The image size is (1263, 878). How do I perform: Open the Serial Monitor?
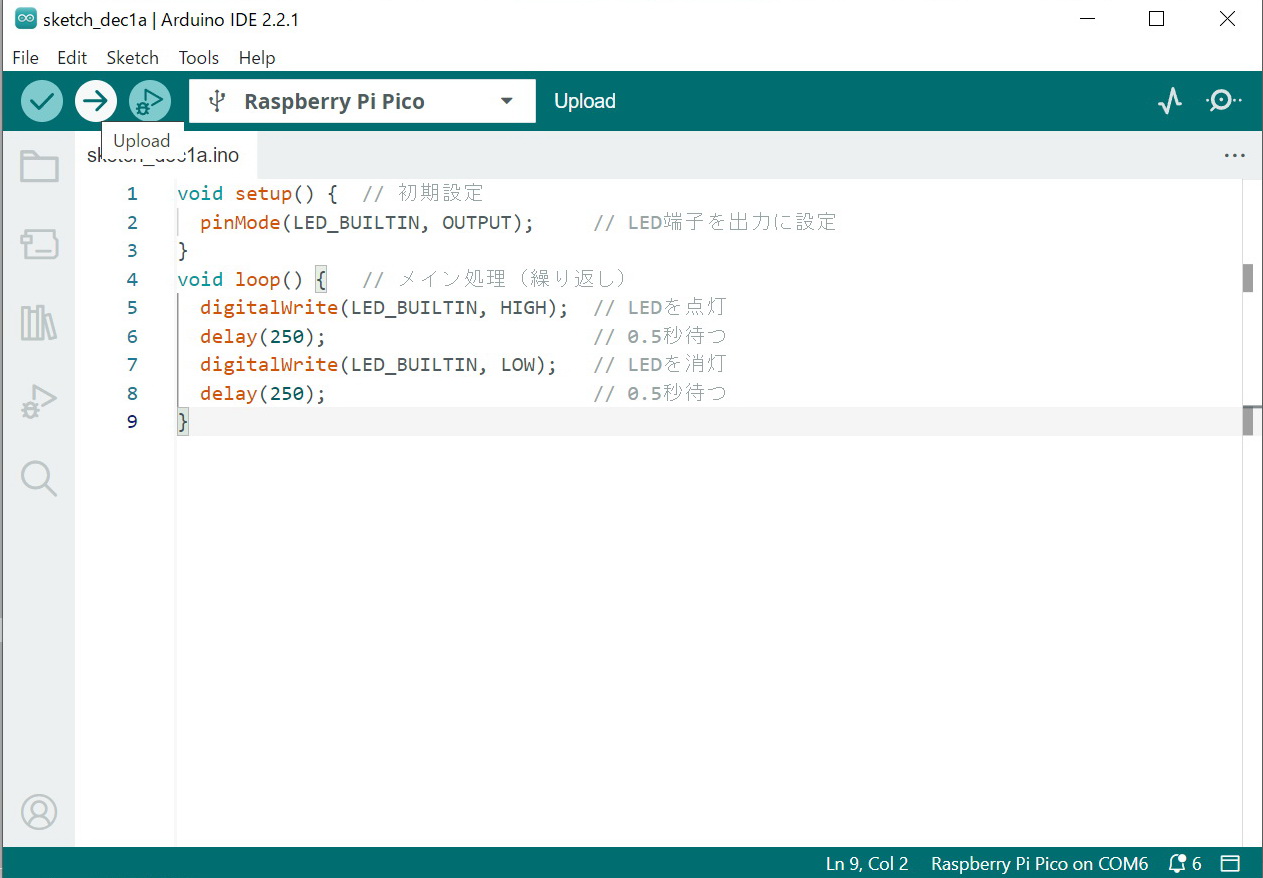point(1224,101)
